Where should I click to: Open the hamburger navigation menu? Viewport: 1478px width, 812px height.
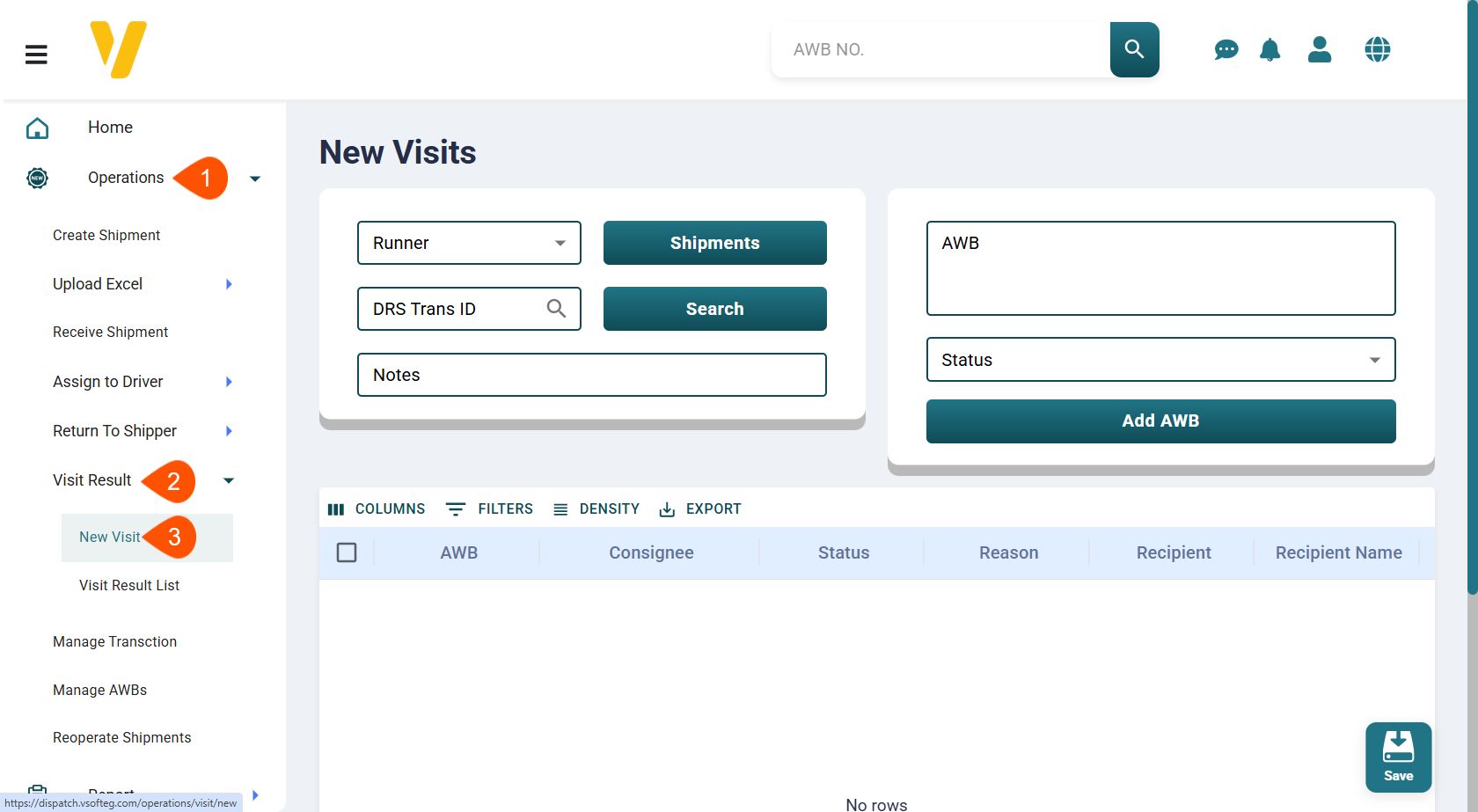[x=36, y=54]
